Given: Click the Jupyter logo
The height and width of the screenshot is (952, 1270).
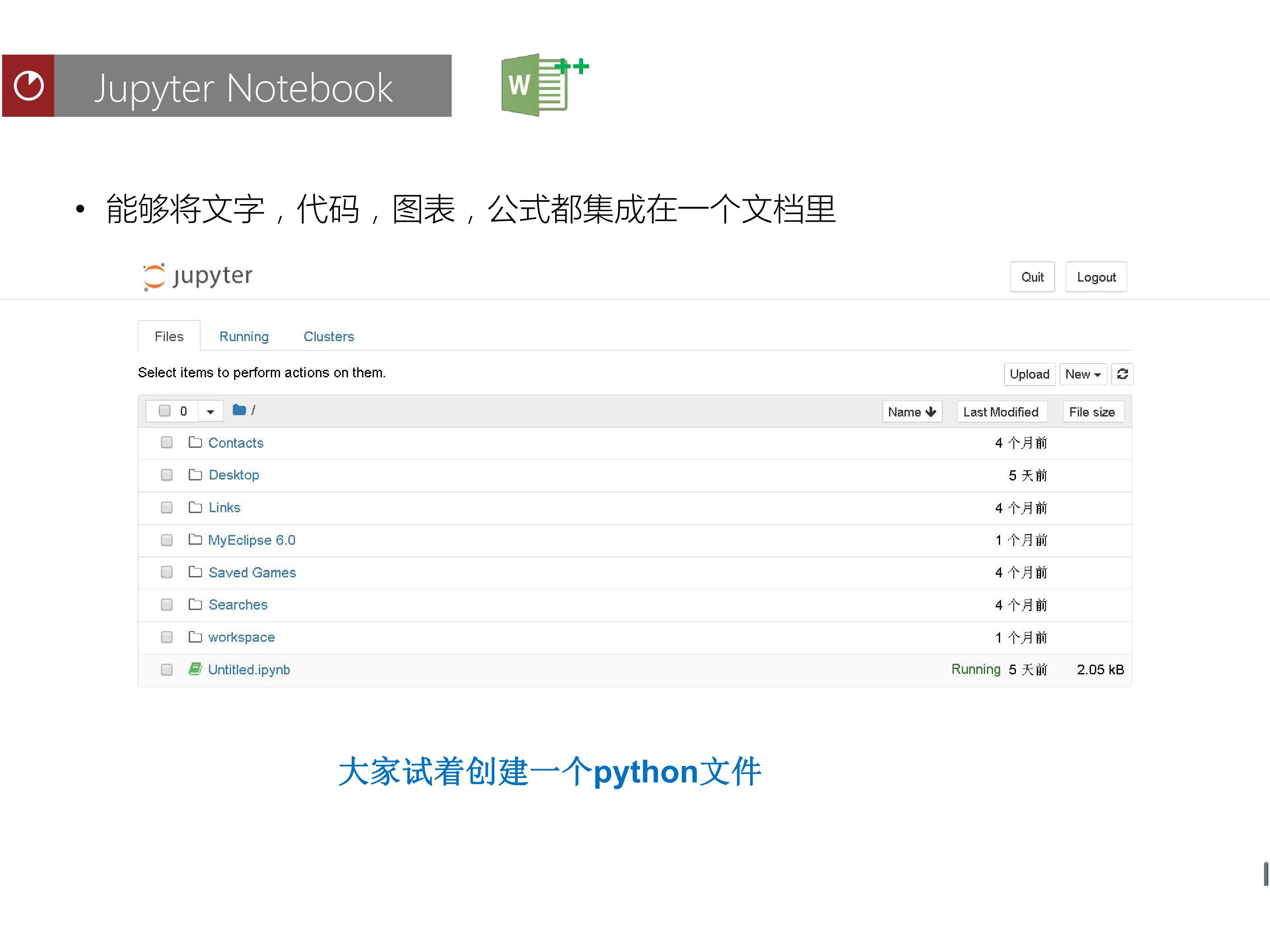Looking at the screenshot, I should [198, 277].
